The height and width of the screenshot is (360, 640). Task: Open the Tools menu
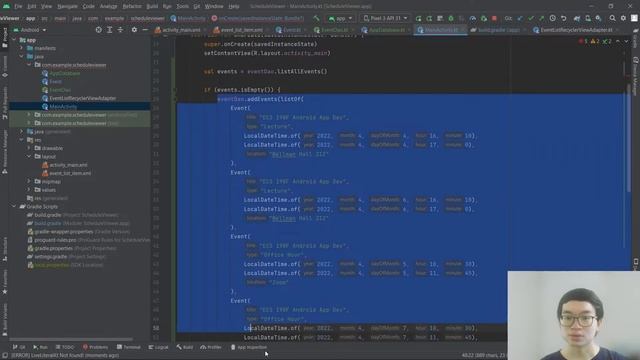(182, 7)
